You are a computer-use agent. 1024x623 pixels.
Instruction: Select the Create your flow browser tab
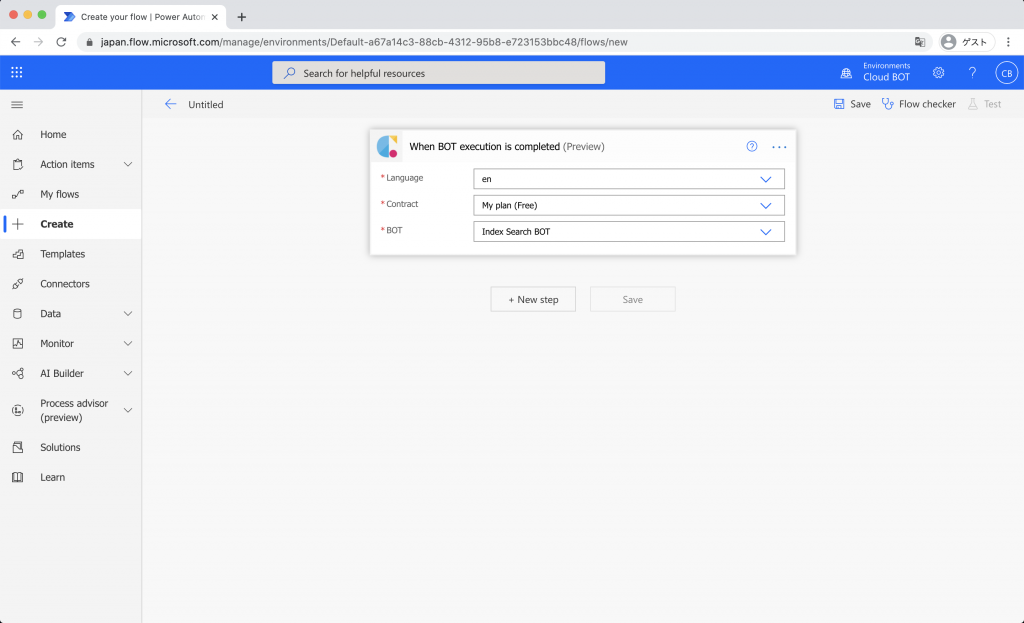[141, 17]
